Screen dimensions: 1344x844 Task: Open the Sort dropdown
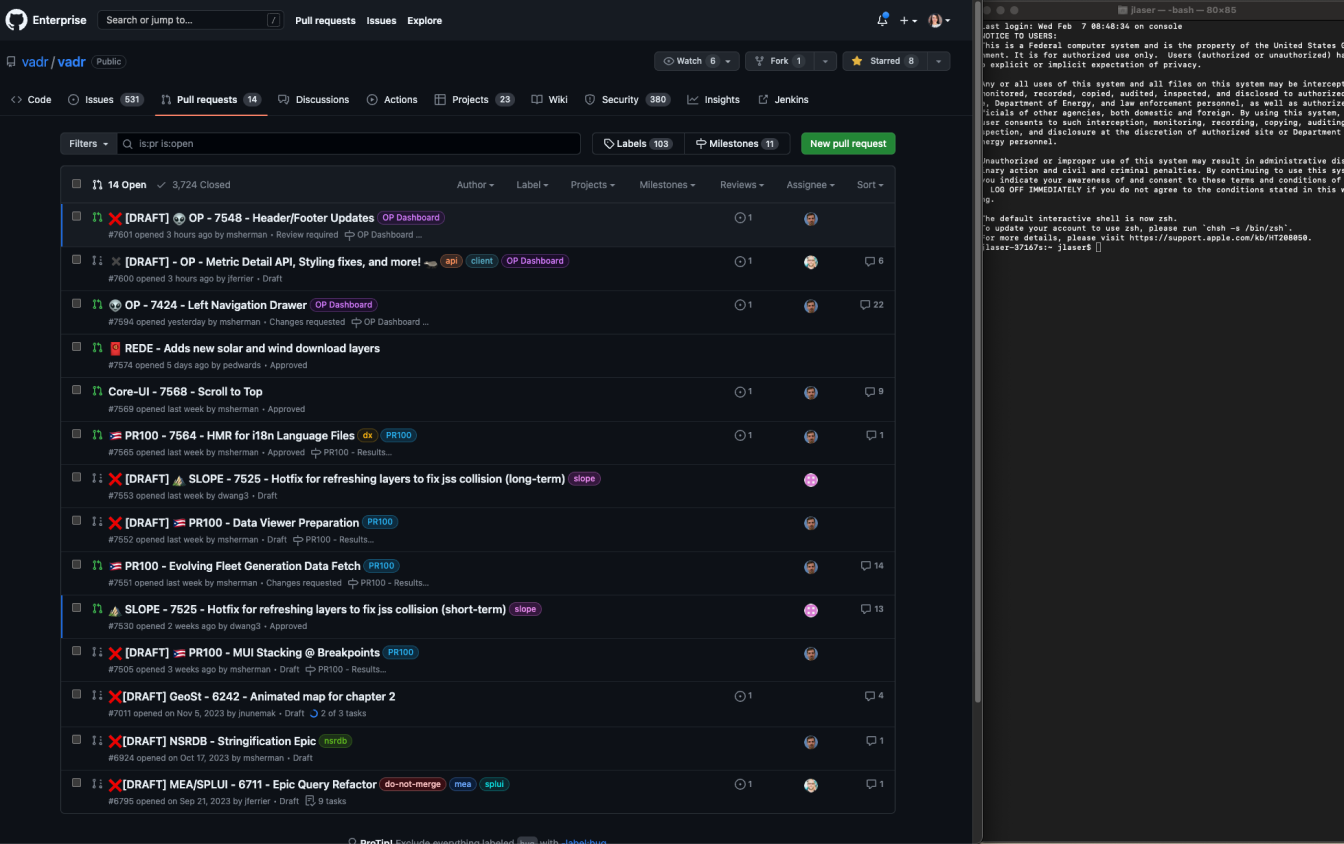click(x=869, y=185)
